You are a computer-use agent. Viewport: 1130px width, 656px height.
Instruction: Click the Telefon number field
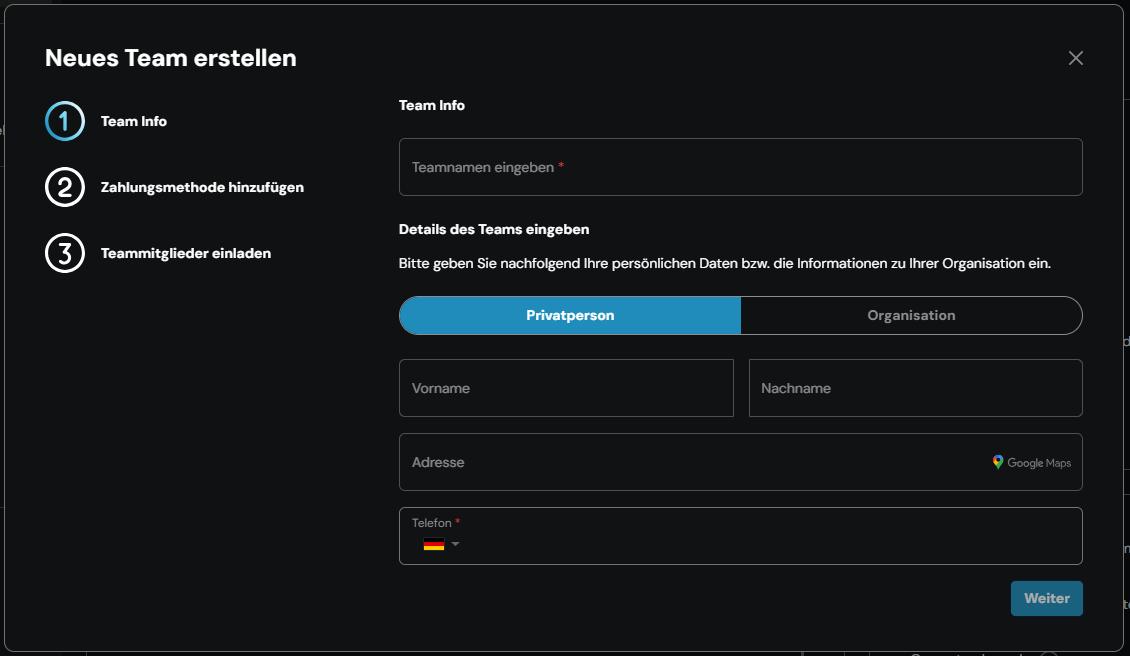[741, 536]
